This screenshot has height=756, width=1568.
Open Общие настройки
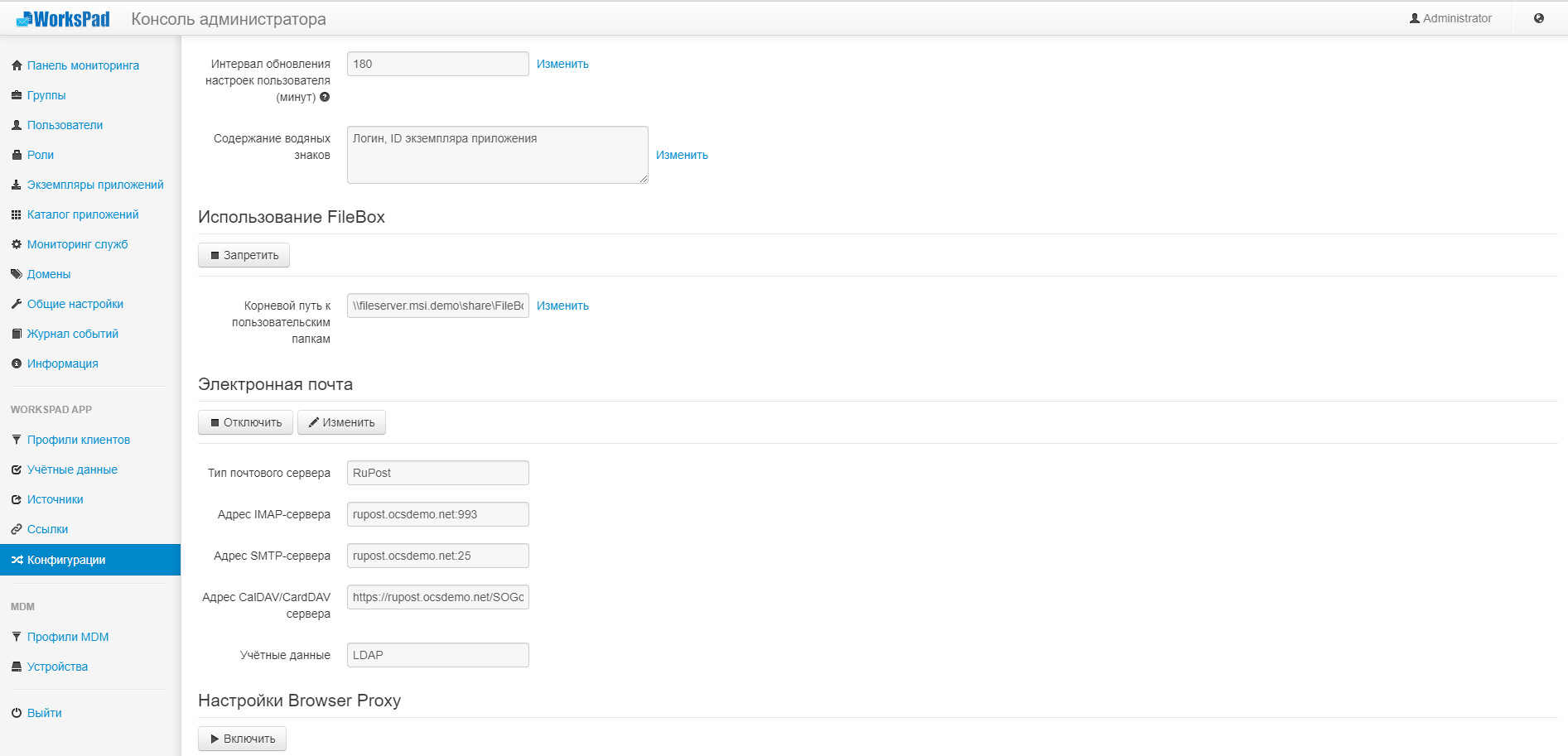tap(75, 304)
